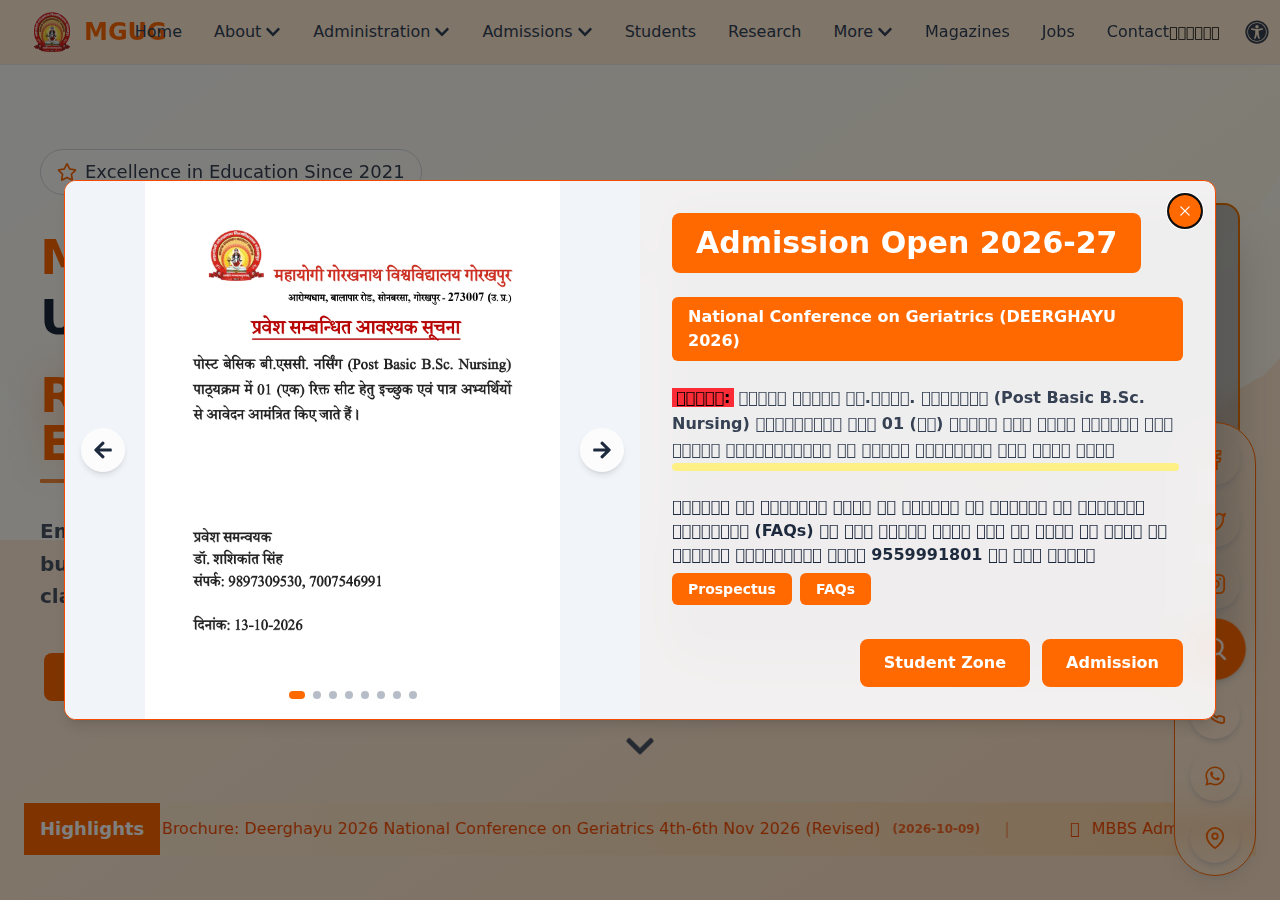
Task: Click the down chevron below popup
Action: [640, 746]
